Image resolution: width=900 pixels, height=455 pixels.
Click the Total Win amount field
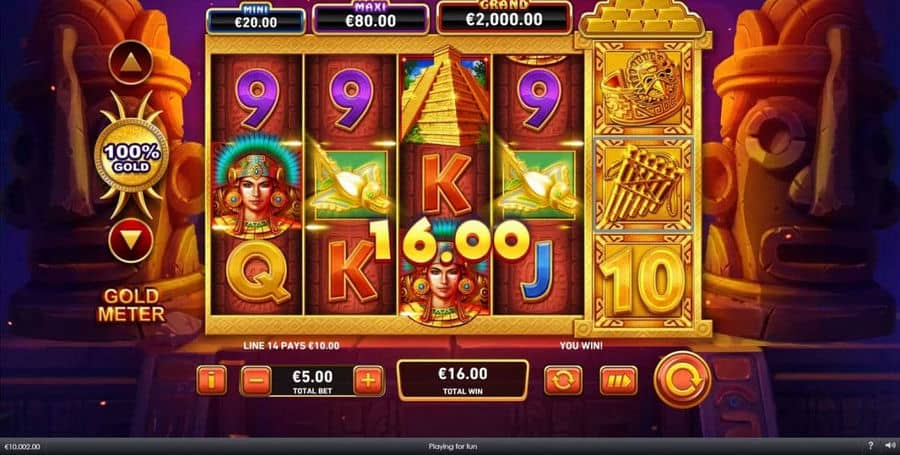click(463, 380)
